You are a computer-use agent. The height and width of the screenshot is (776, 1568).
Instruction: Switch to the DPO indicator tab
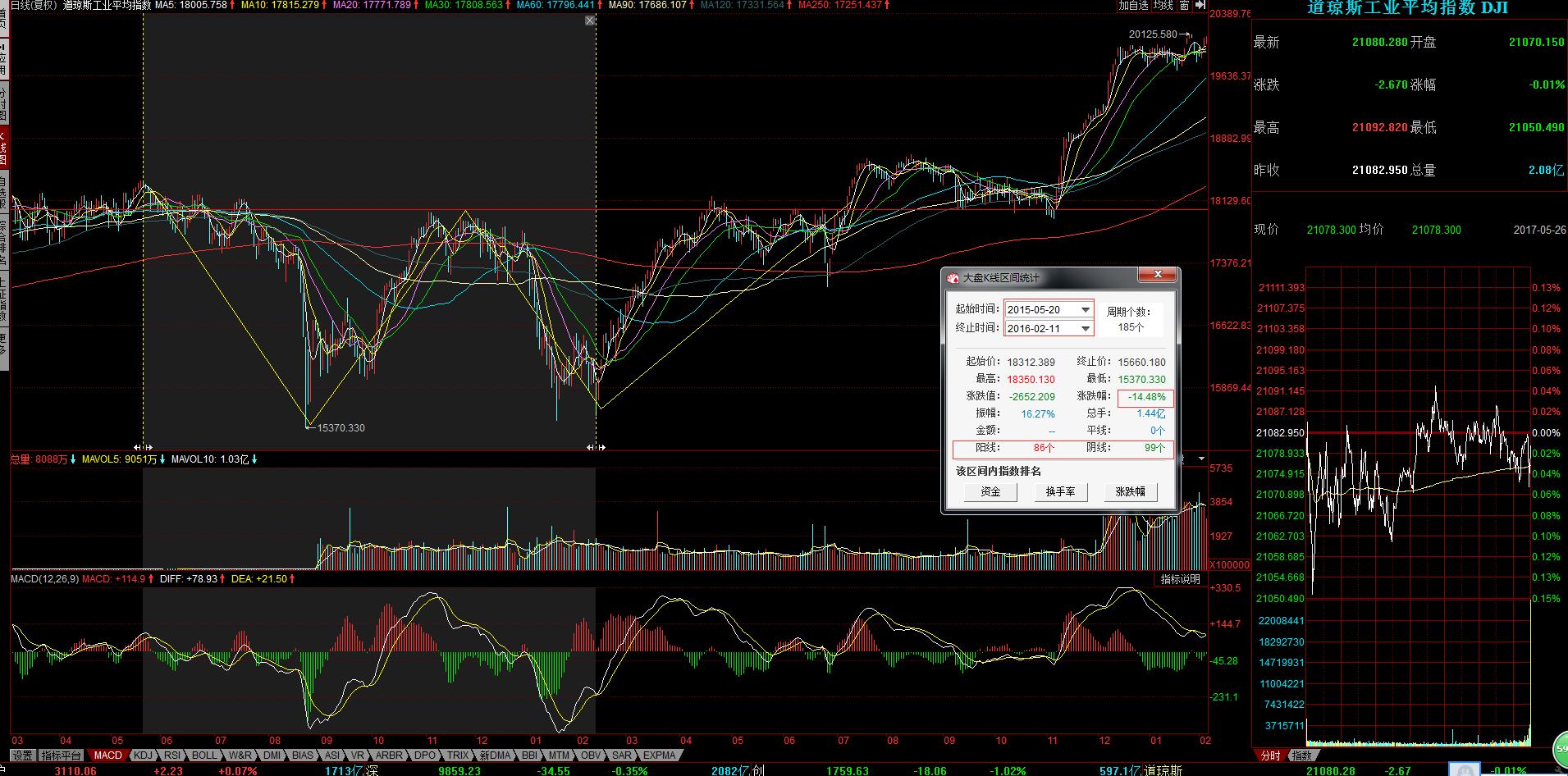425,755
